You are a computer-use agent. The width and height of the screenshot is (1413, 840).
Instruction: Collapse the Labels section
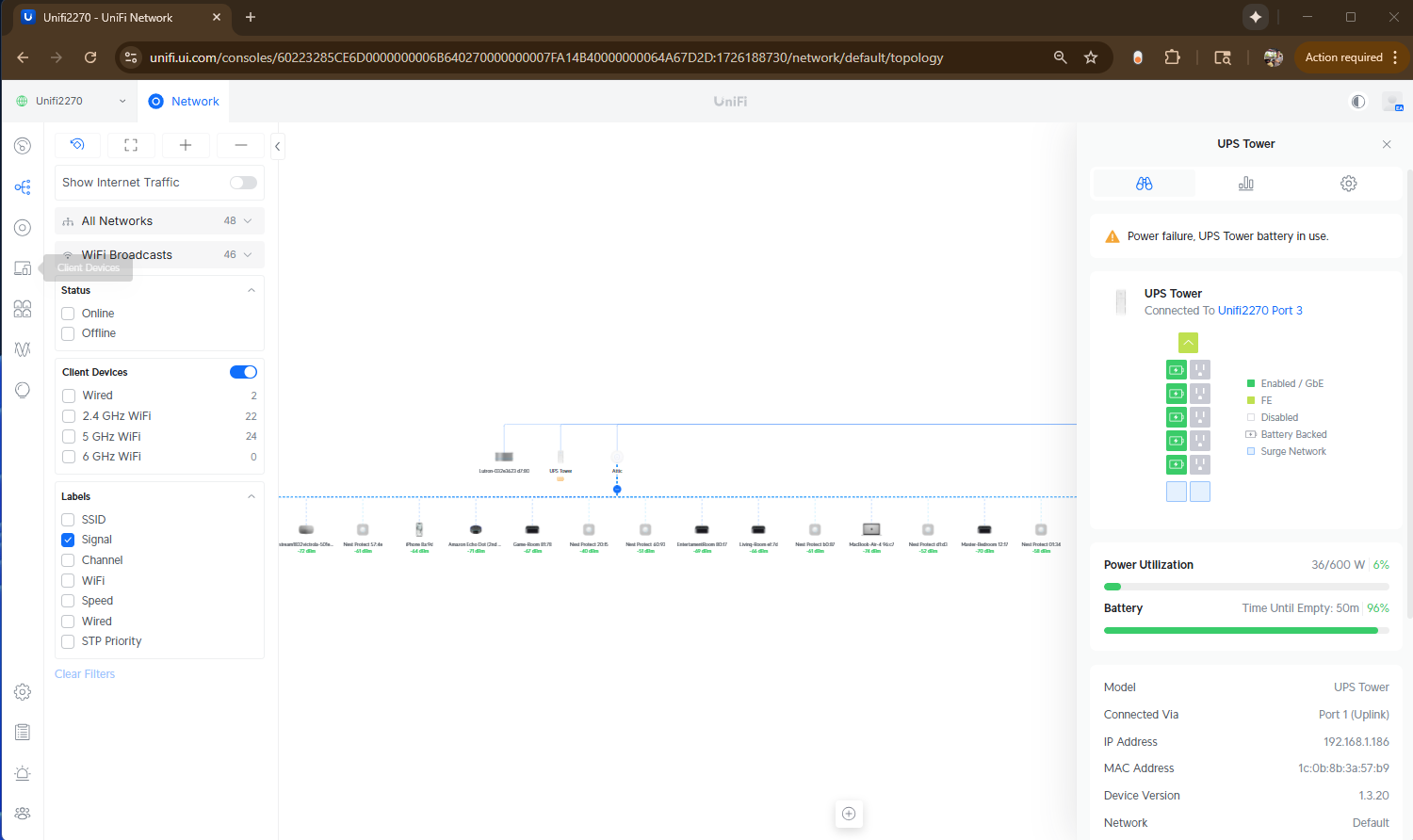252,496
